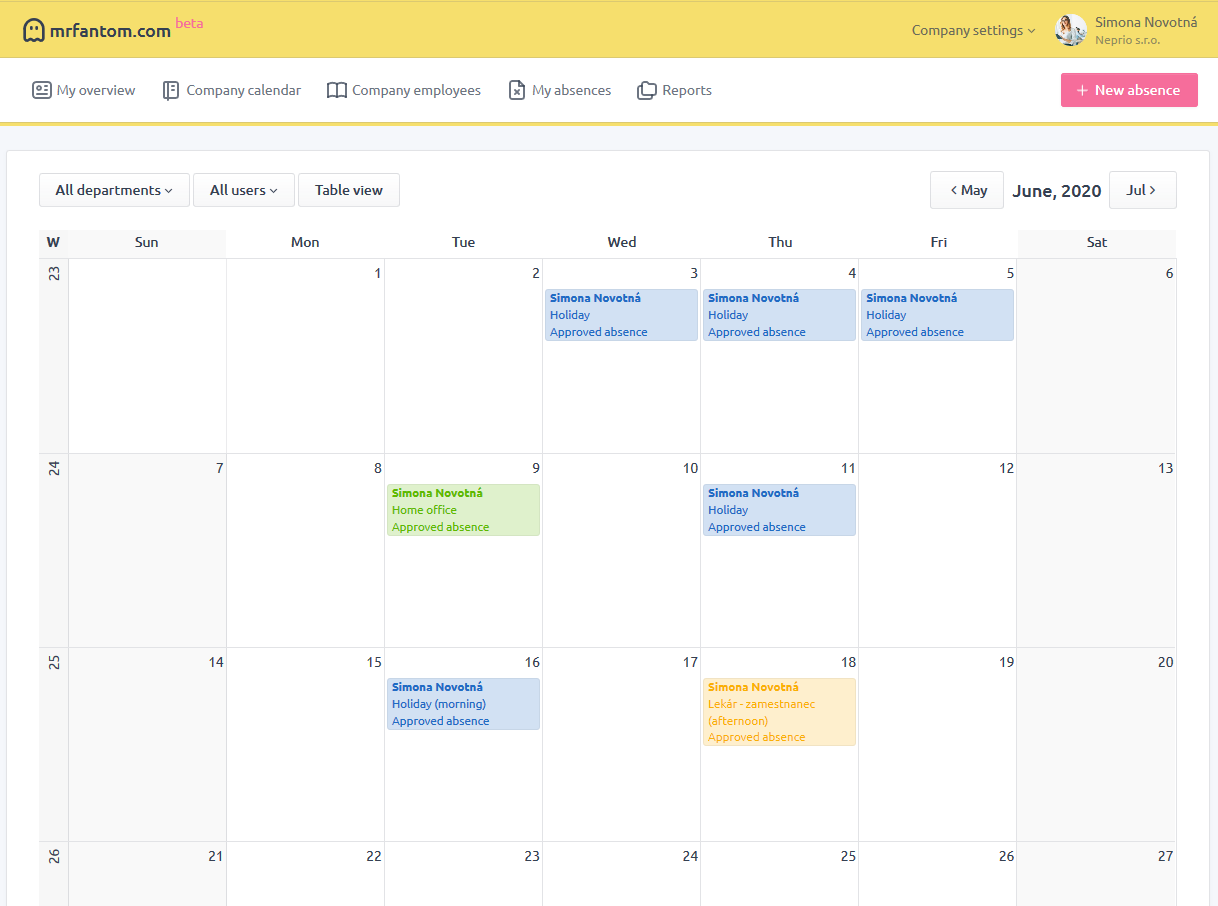The height and width of the screenshot is (906, 1218).
Task: Click the Company employees book icon
Action: click(337, 90)
